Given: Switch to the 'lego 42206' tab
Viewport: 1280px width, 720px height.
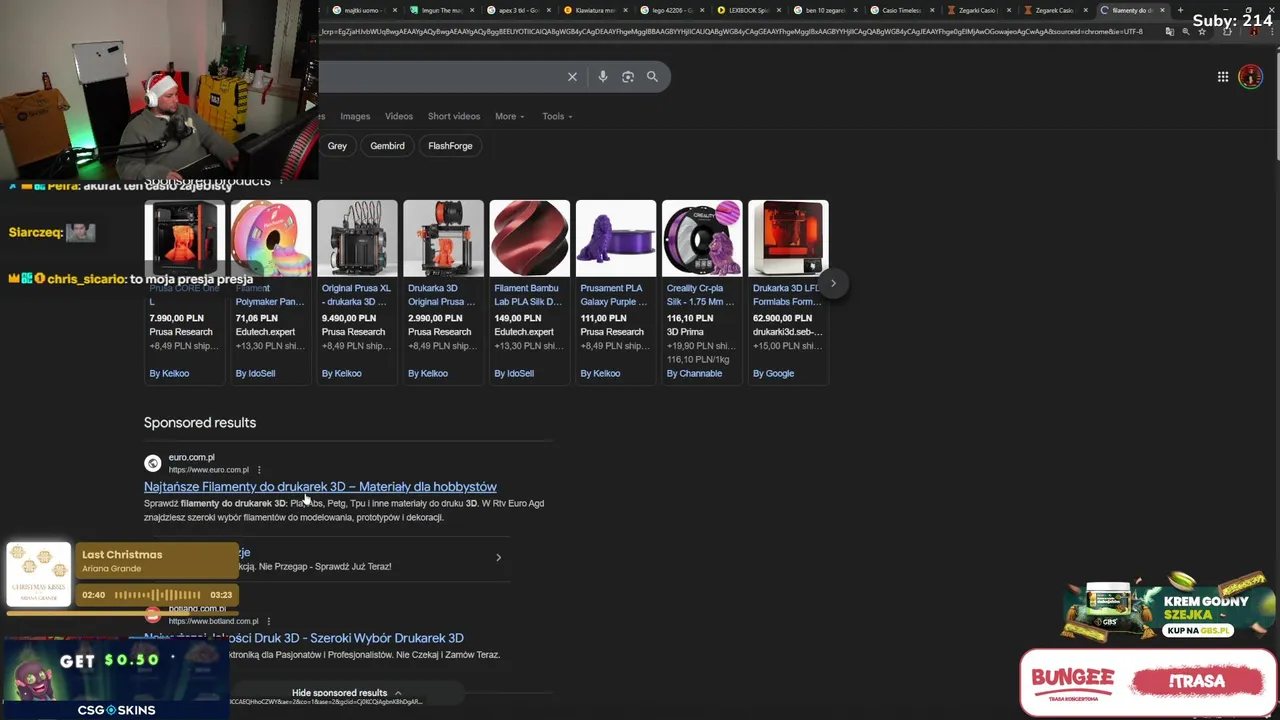Looking at the screenshot, I should 671,10.
